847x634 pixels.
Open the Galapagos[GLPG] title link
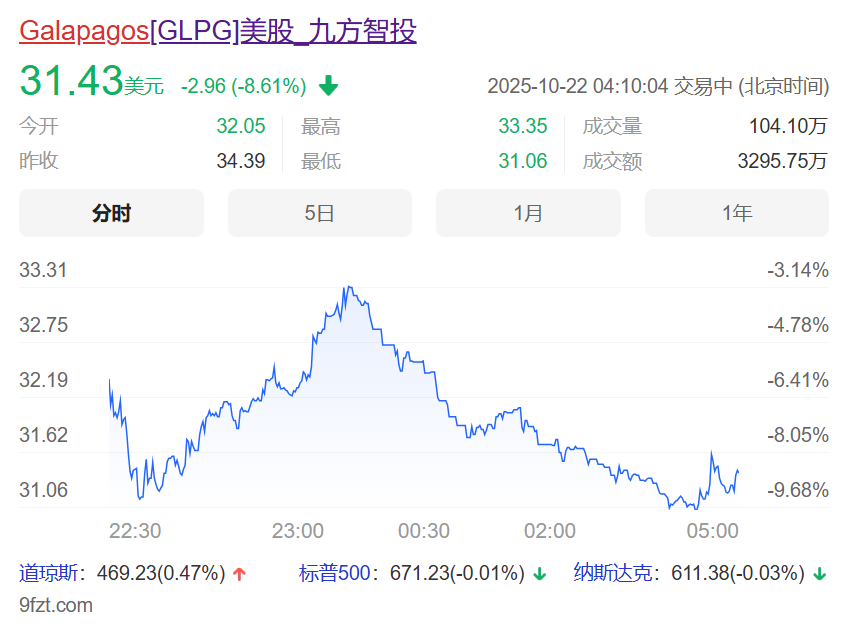pyautogui.click(x=218, y=31)
